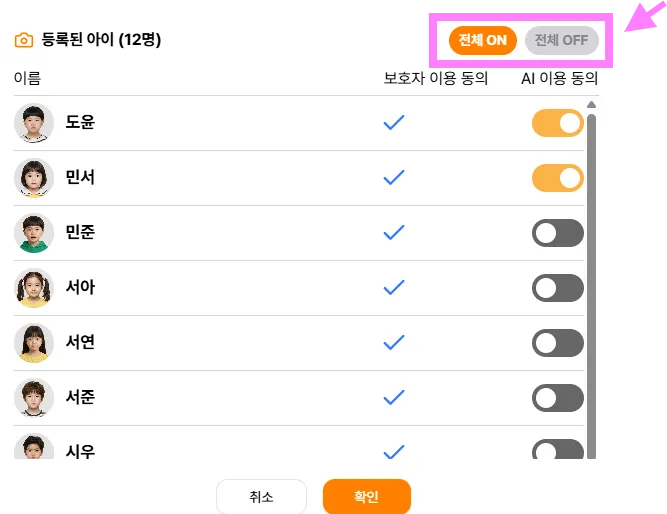This screenshot has height=514, width=667.
Task: Enable the AI consent toggle for 서연
Action: (558, 343)
